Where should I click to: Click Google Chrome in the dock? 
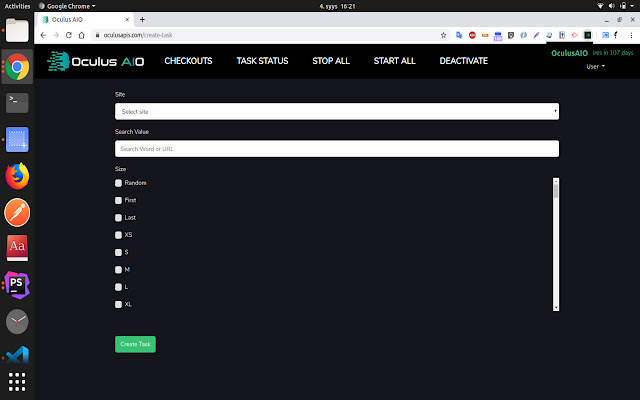(x=17, y=67)
